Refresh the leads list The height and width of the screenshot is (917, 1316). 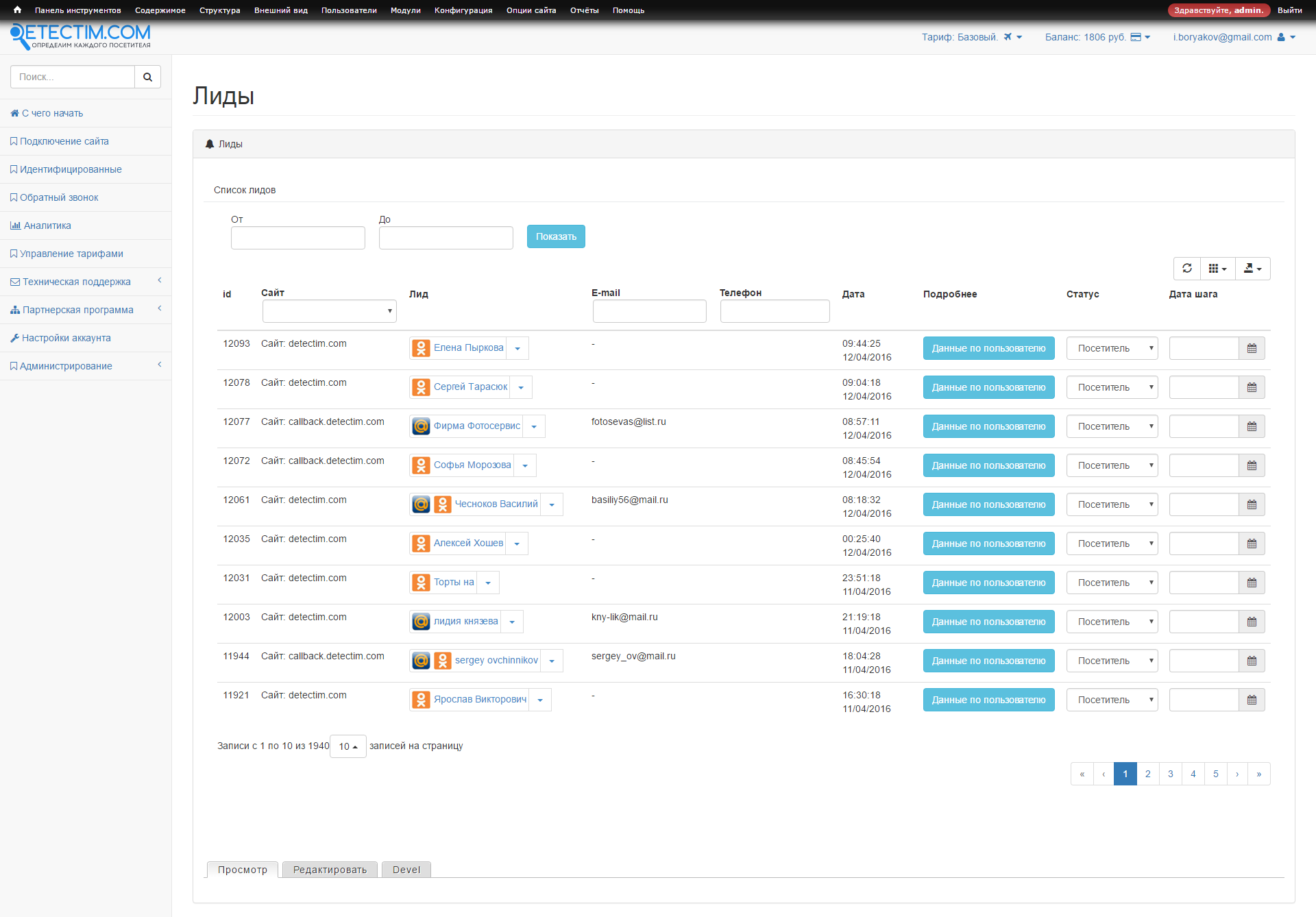[x=1187, y=268]
